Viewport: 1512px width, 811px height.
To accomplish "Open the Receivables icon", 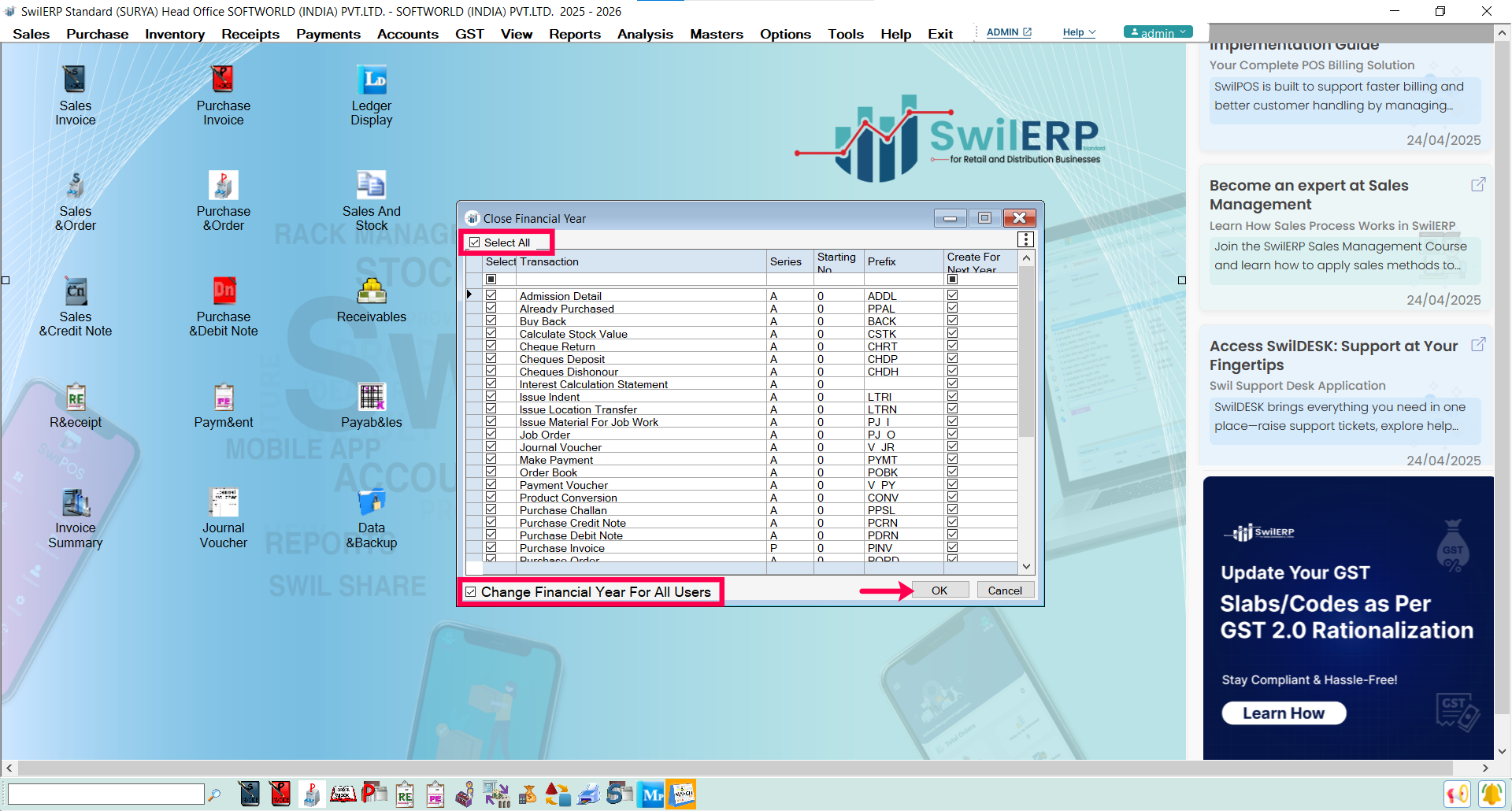I will [x=371, y=300].
